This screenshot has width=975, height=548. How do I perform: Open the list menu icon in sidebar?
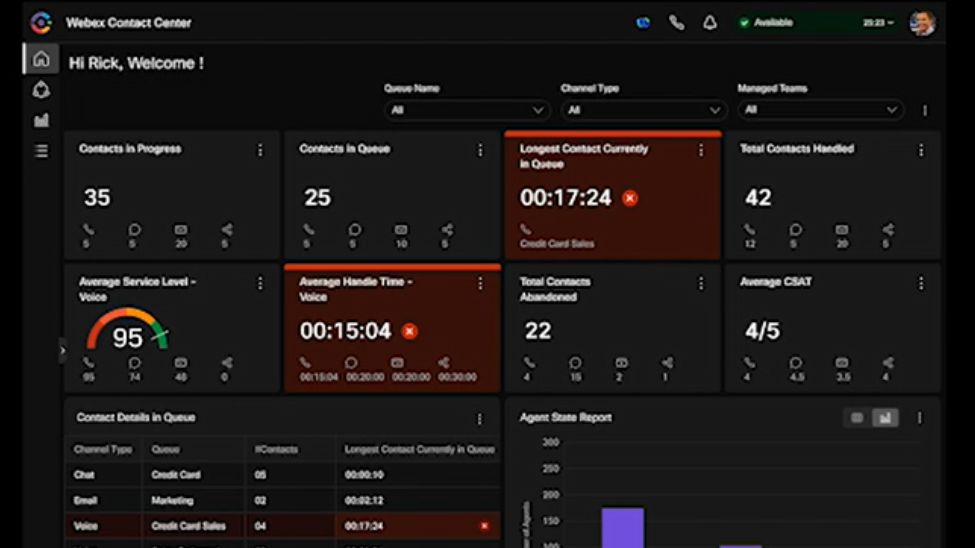tap(41, 151)
